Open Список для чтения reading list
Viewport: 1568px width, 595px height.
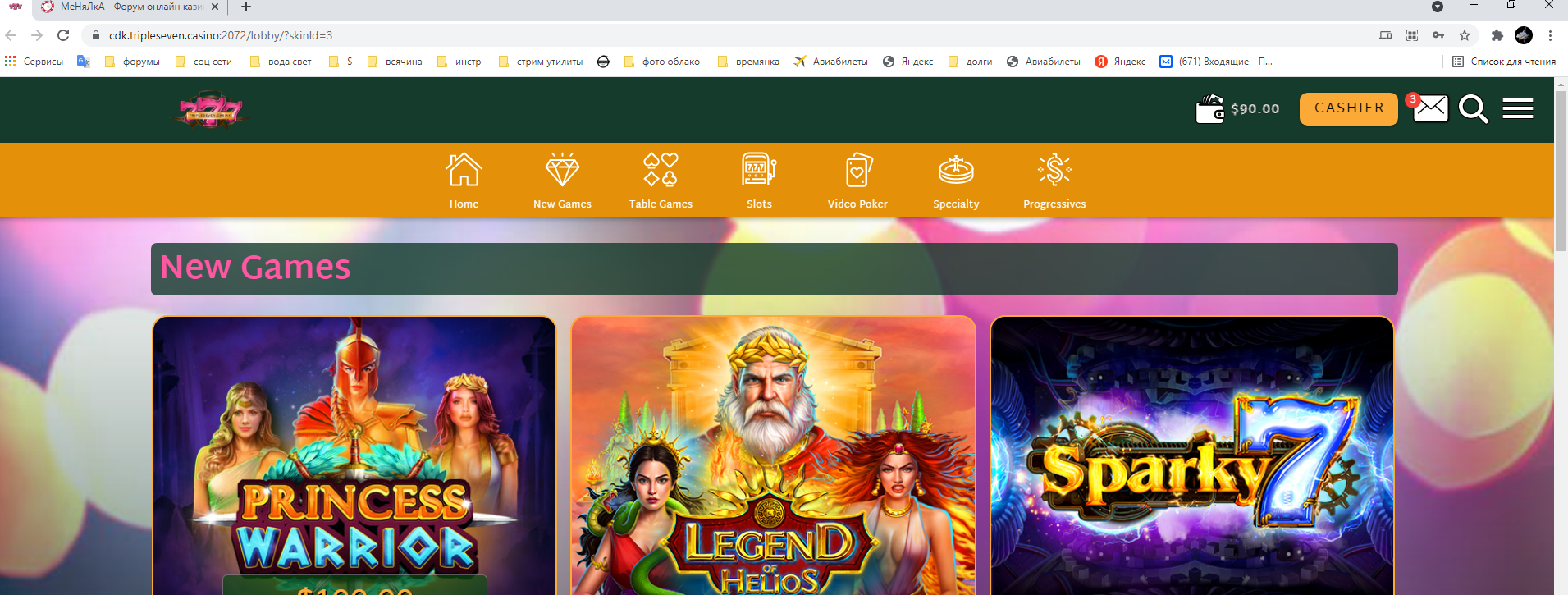(1504, 62)
